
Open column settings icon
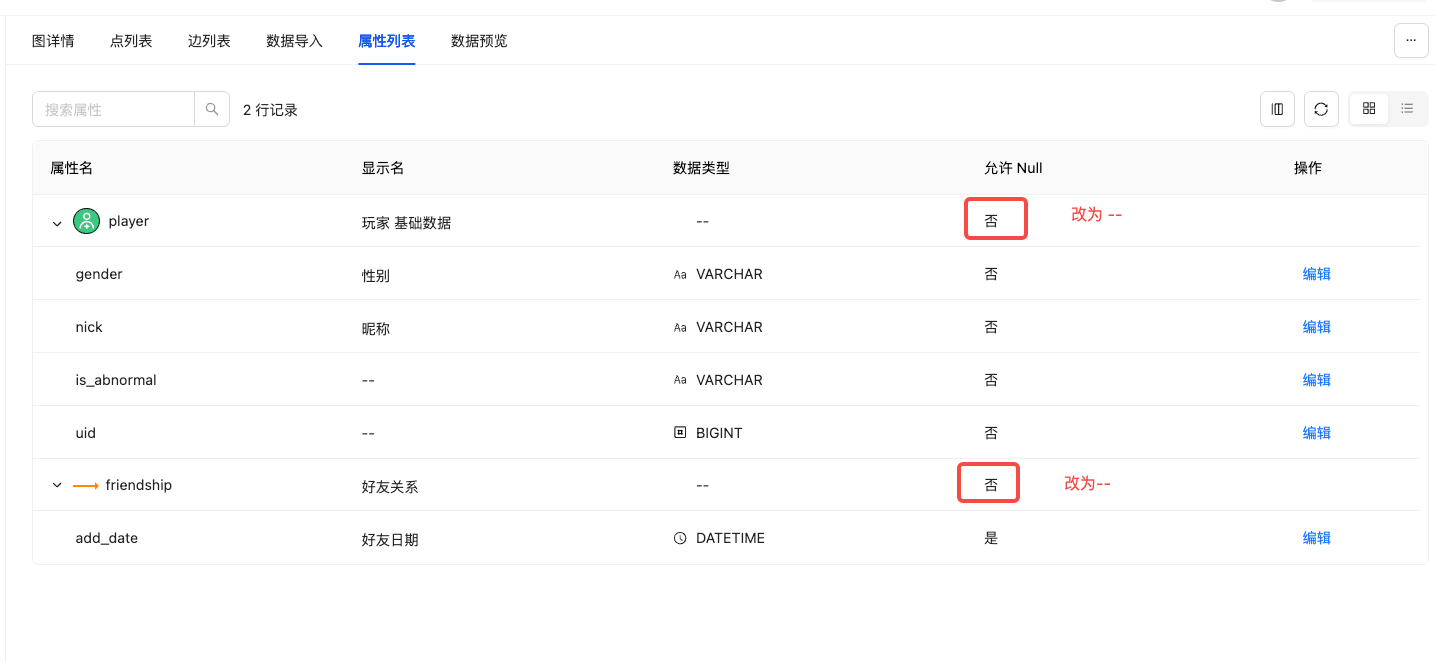click(x=1277, y=109)
